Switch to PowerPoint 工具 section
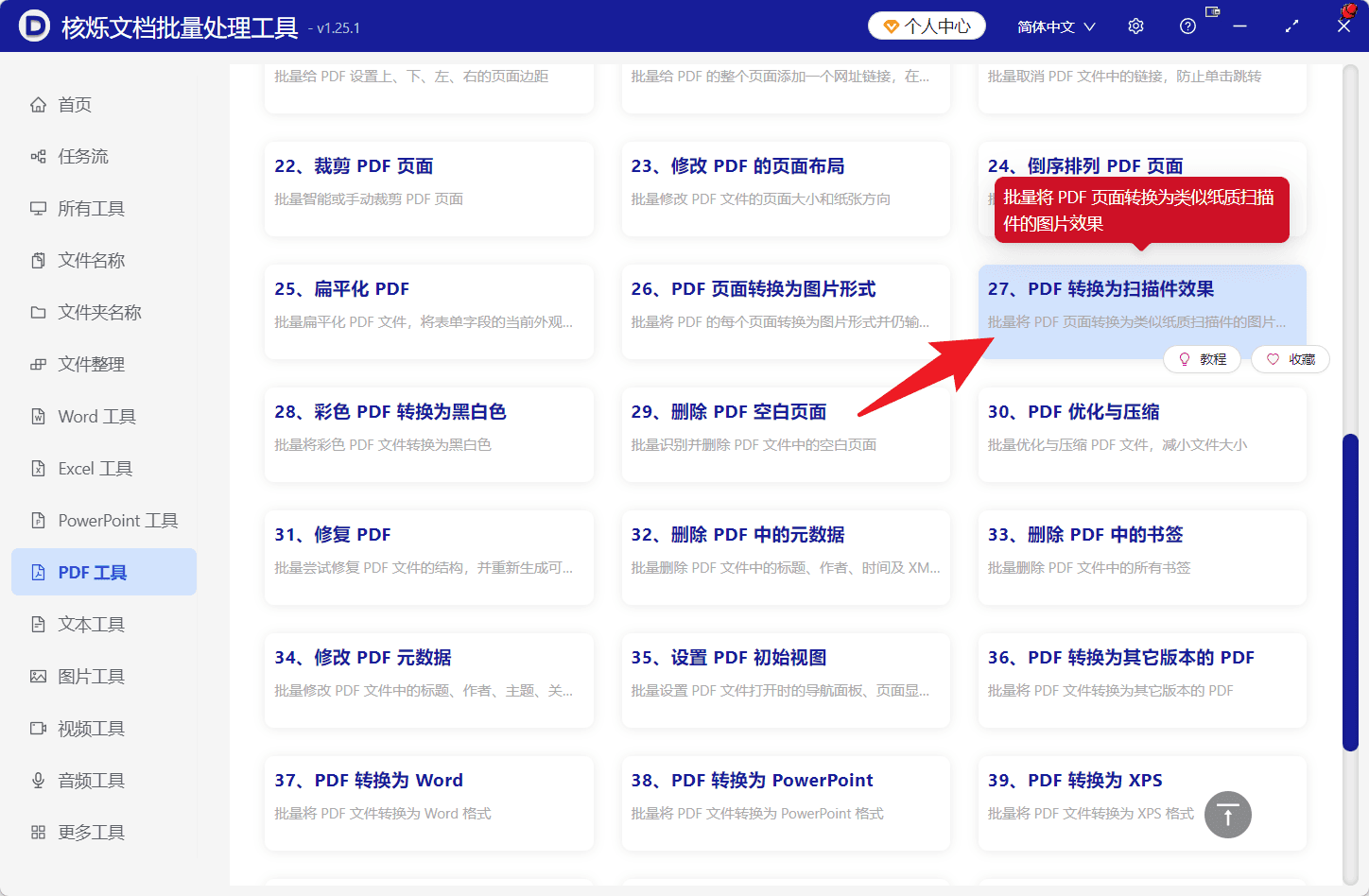Screen dimensions: 1369x896 (104, 521)
